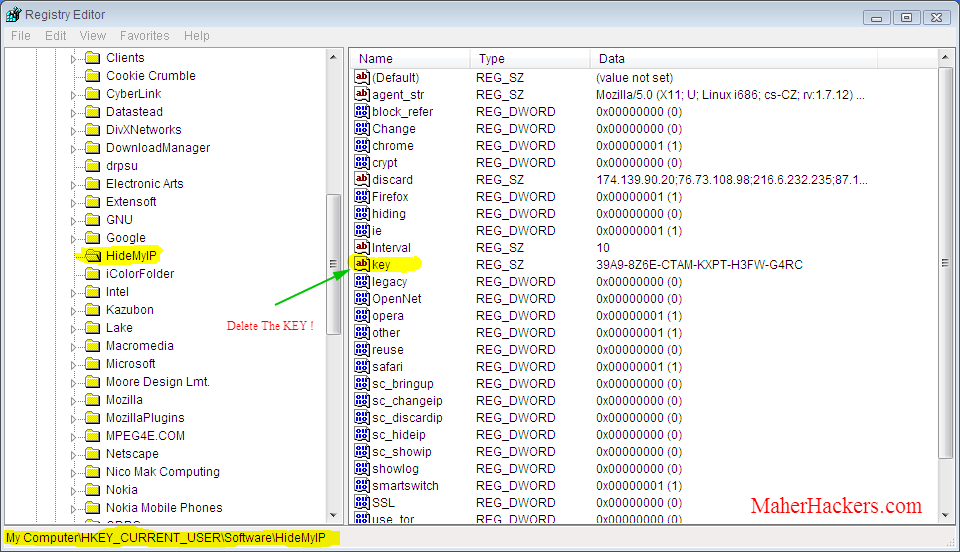The image size is (960, 552).
Task: Click the reuse value name
Action: 388,349
